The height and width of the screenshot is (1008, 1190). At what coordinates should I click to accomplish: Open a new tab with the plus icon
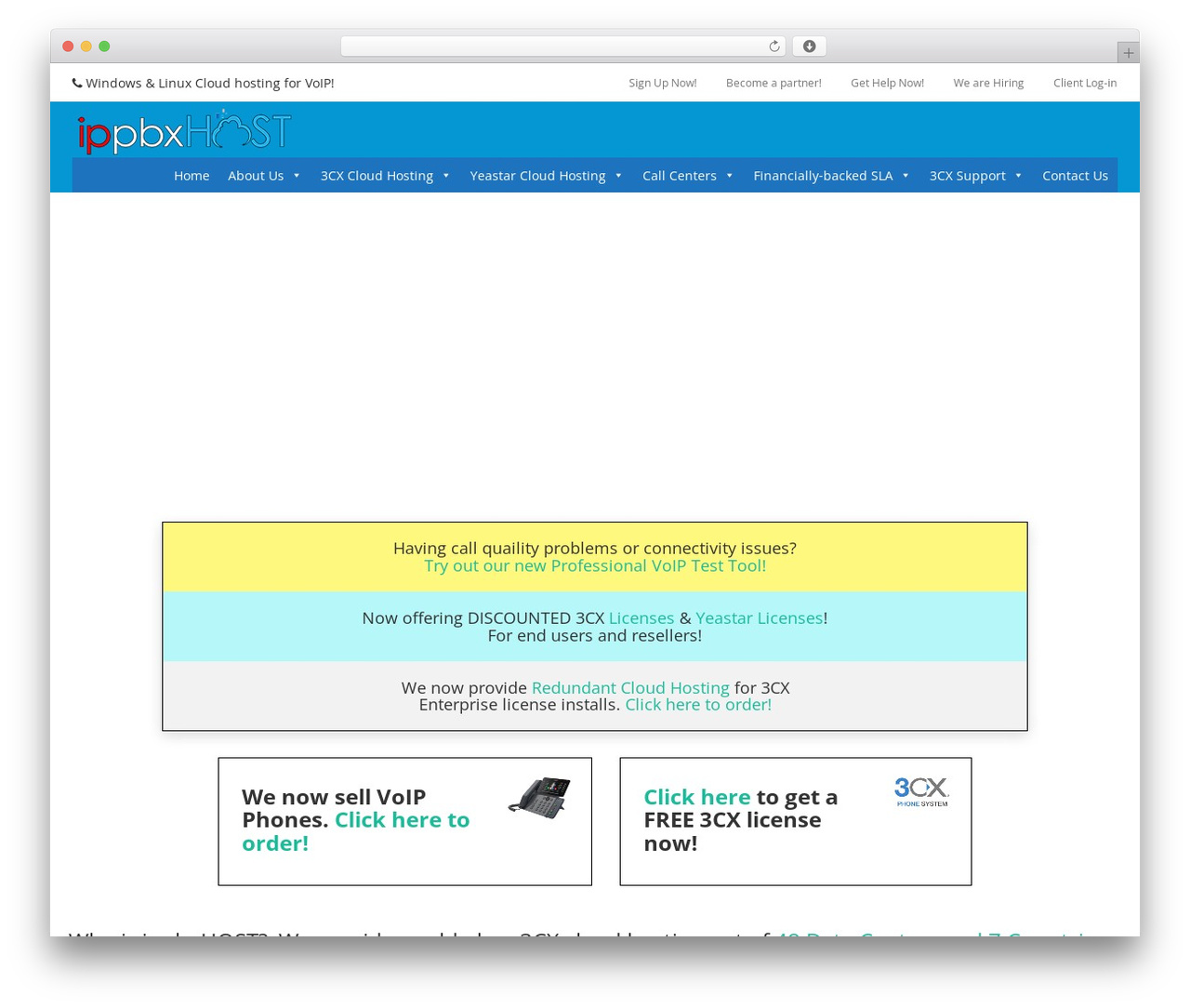pyautogui.click(x=1128, y=53)
